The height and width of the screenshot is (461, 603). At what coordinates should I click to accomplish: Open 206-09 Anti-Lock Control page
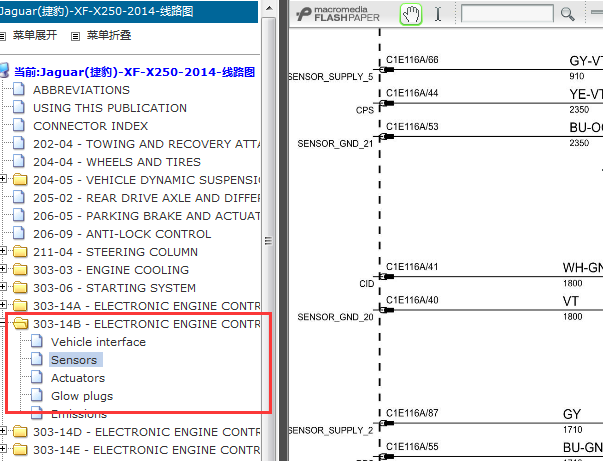122,234
